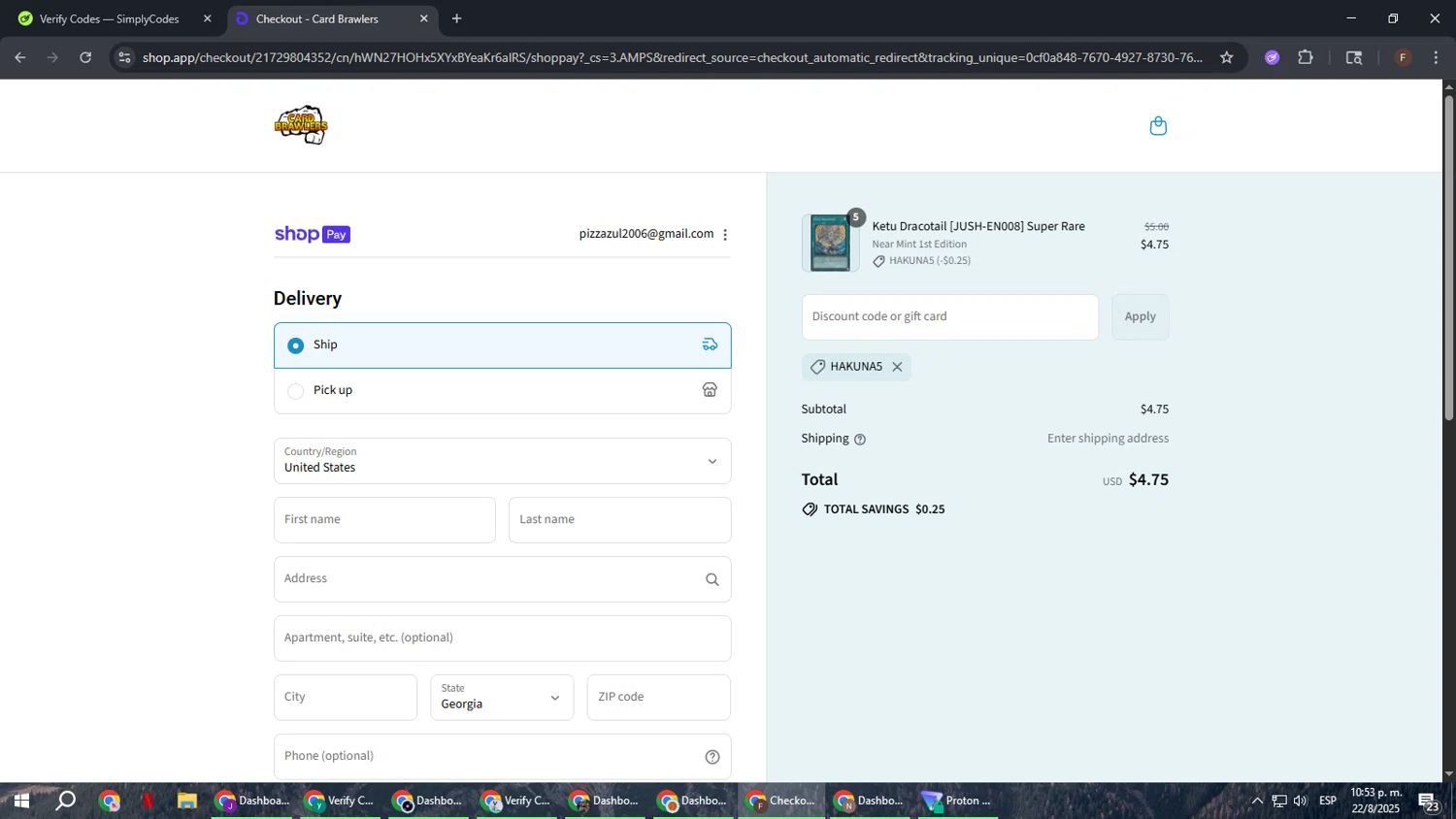Focus the ZIP code field

pos(659,698)
